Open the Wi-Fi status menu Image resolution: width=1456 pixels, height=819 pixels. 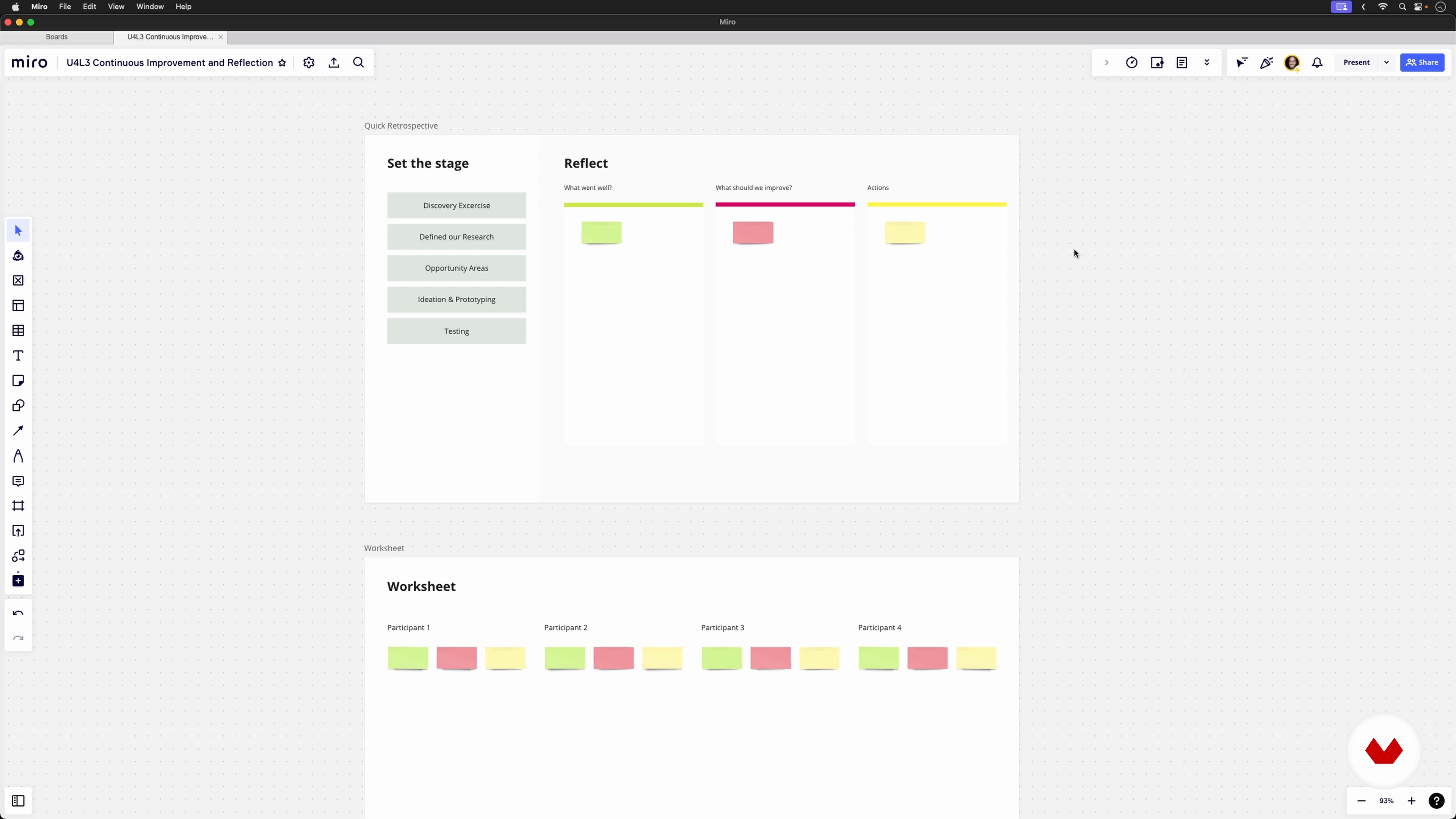click(1382, 7)
